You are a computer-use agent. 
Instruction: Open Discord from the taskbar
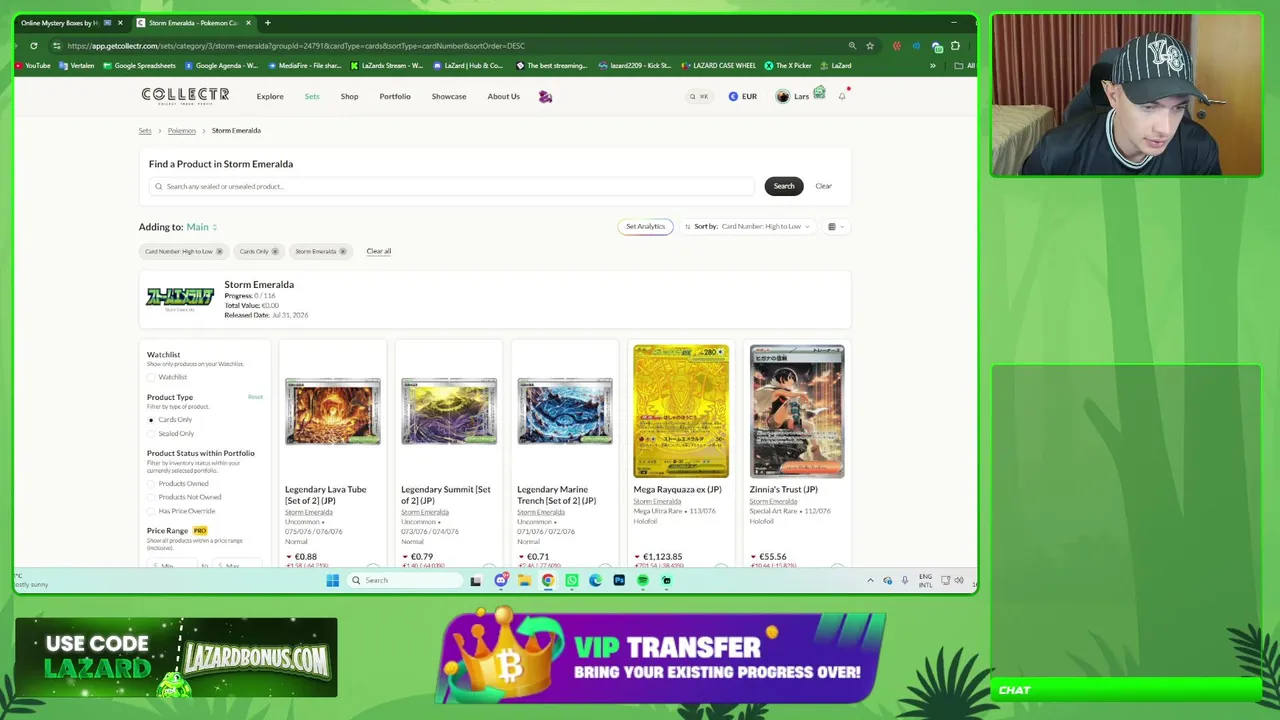click(500, 580)
